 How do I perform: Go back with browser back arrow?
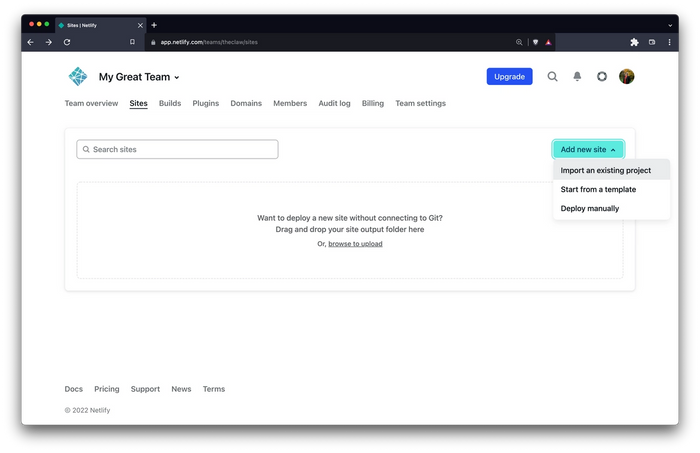(30, 42)
